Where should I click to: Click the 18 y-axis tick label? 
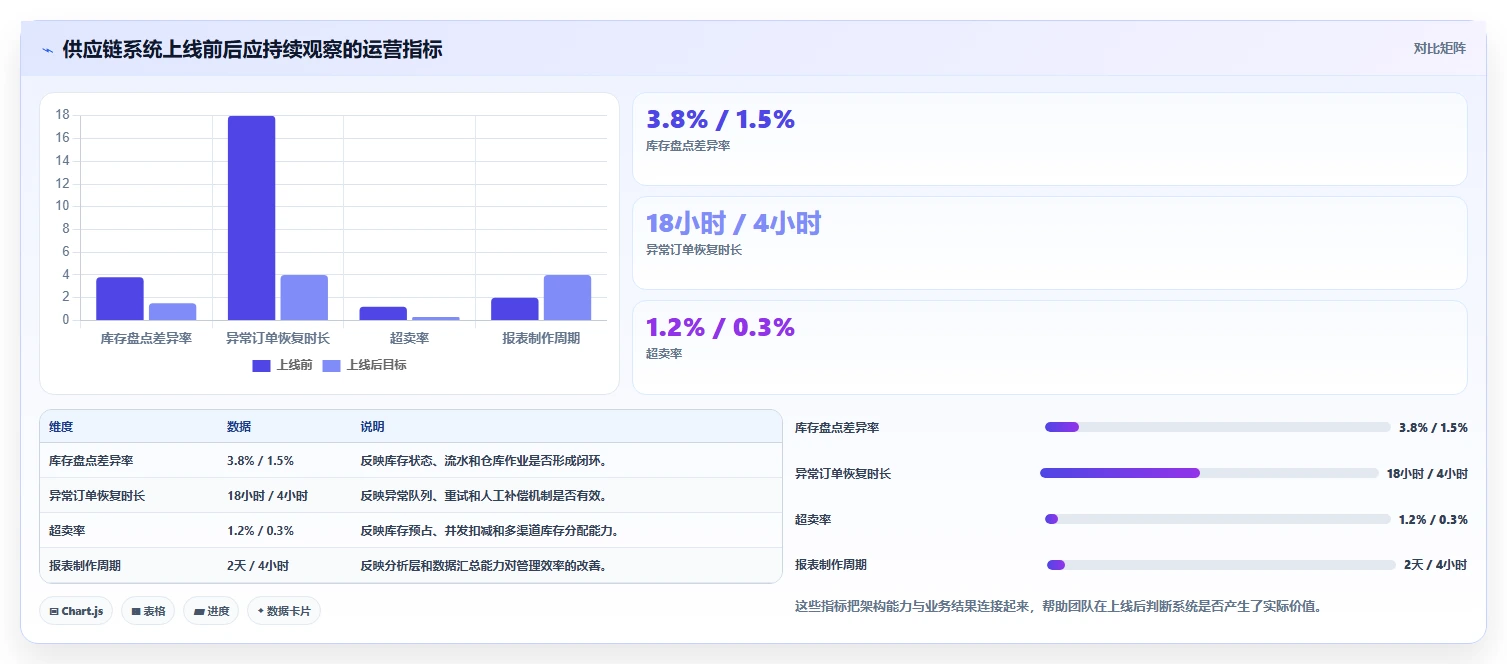(x=62, y=115)
